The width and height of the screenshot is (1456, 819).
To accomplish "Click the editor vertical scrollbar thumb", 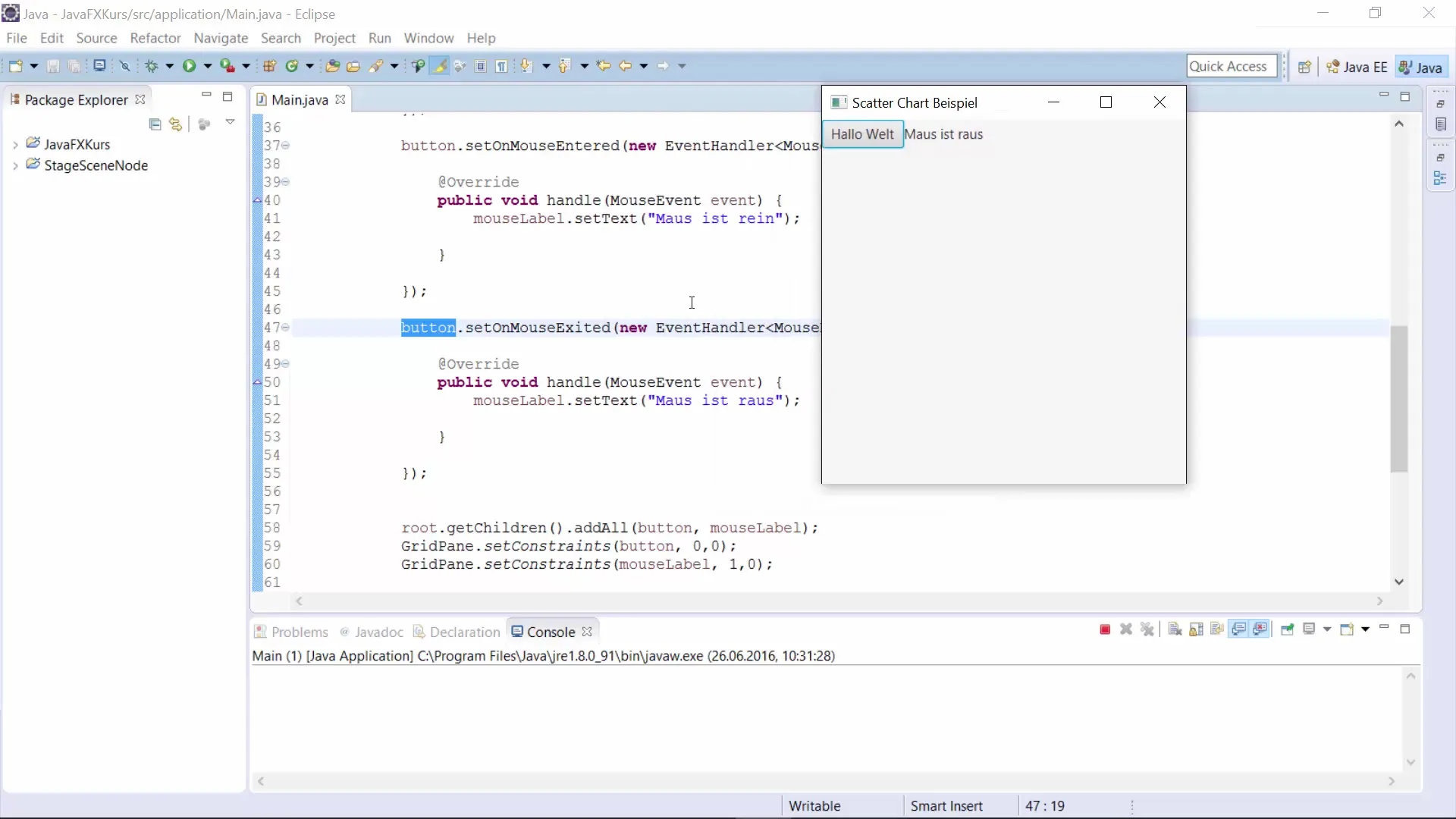I will click(x=1399, y=399).
